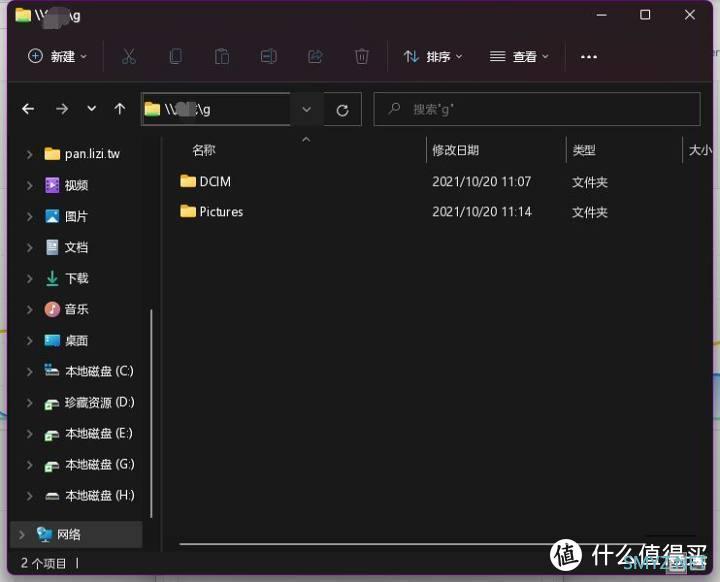Open the three-dot more options menu
The image size is (720, 582).
coord(589,57)
